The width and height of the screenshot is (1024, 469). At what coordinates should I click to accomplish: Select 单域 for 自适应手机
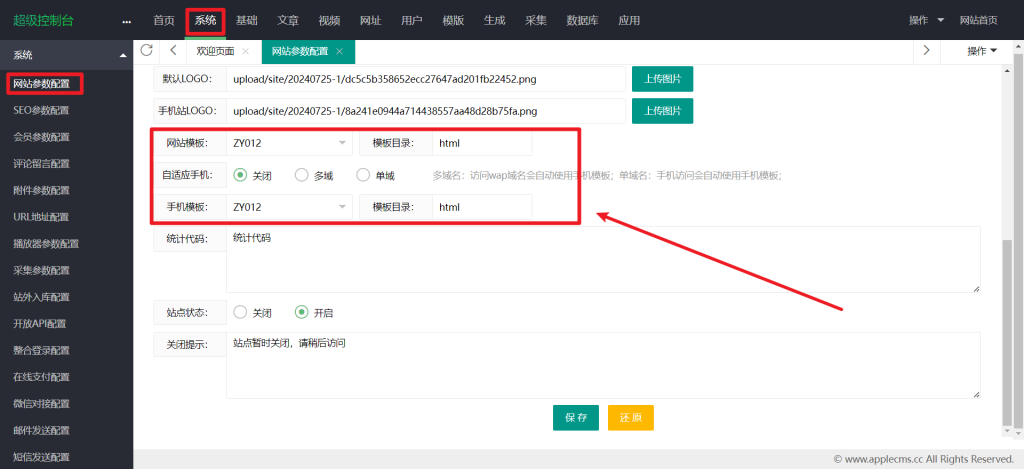coord(364,175)
